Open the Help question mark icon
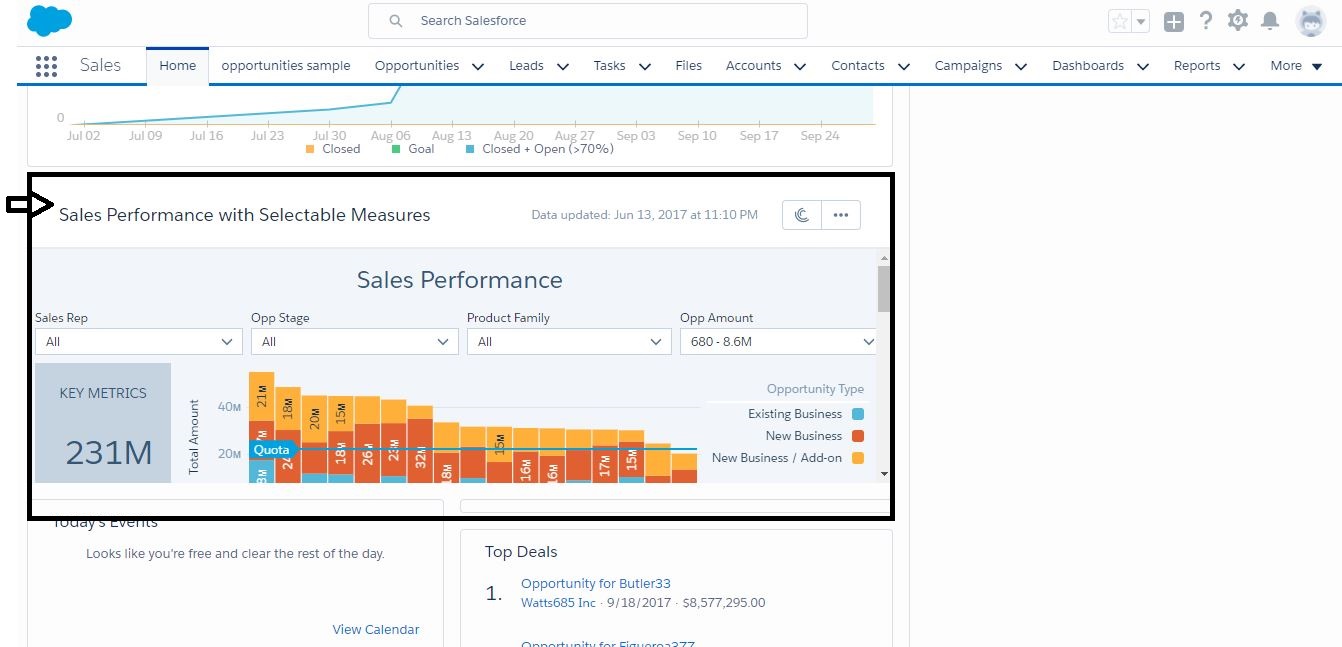This screenshot has width=1342, height=647. 1206,21
